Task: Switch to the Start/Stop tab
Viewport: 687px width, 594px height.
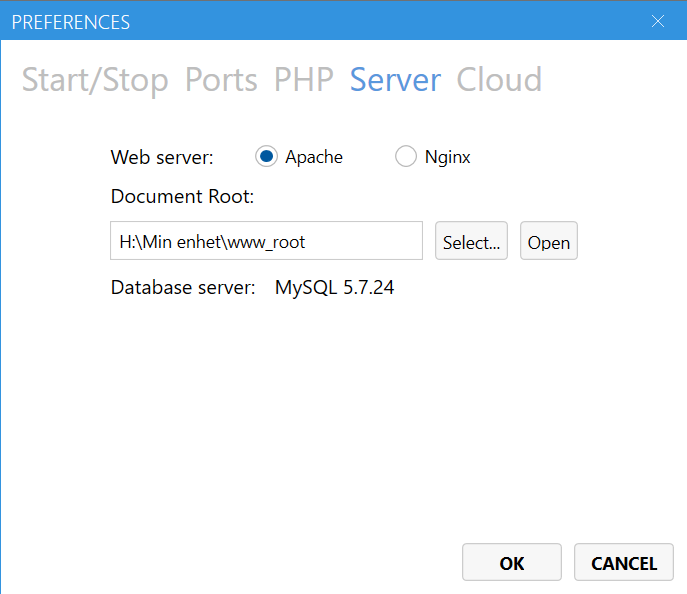Action: pyautogui.click(x=95, y=80)
